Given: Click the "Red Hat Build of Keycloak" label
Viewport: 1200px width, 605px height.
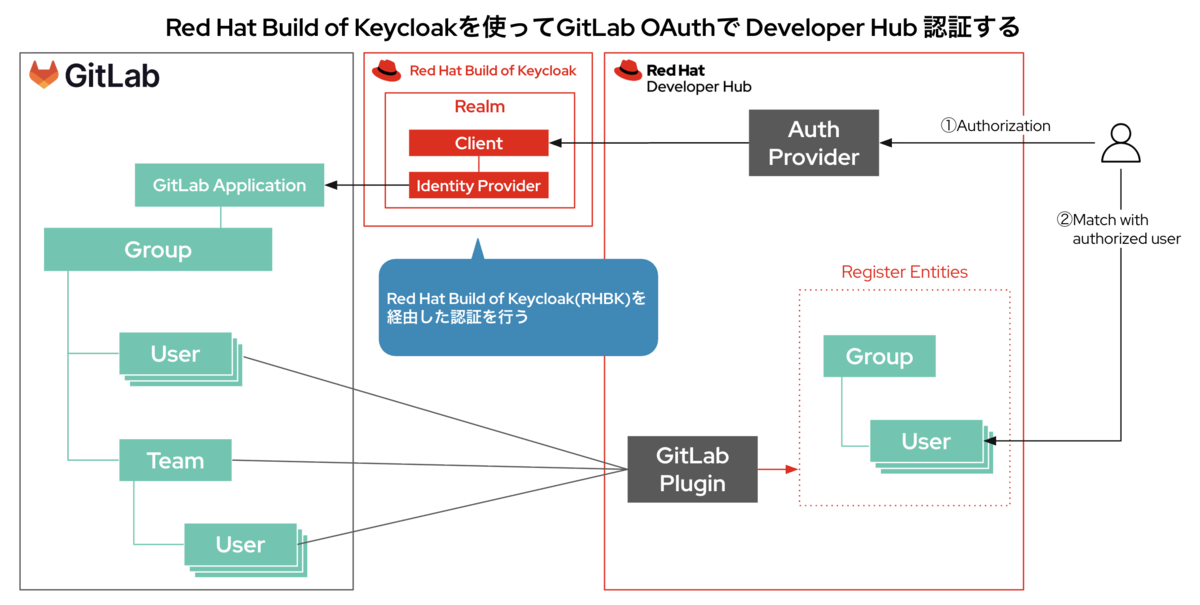Looking at the screenshot, I should [x=493, y=71].
